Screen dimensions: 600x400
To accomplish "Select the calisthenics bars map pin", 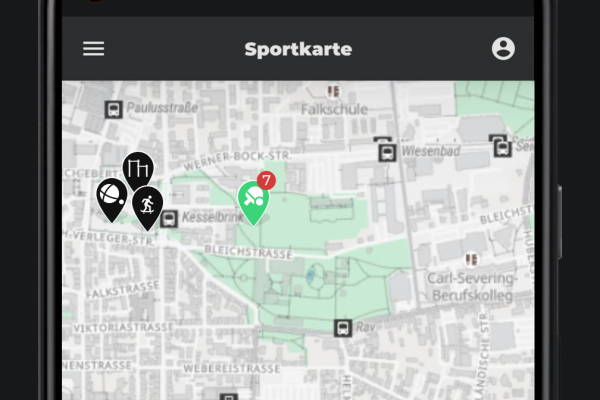I will [x=138, y=171].
